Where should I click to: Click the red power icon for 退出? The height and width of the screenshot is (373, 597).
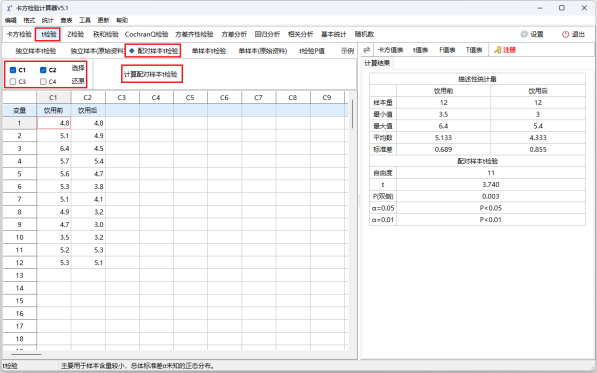pos(565,34)
